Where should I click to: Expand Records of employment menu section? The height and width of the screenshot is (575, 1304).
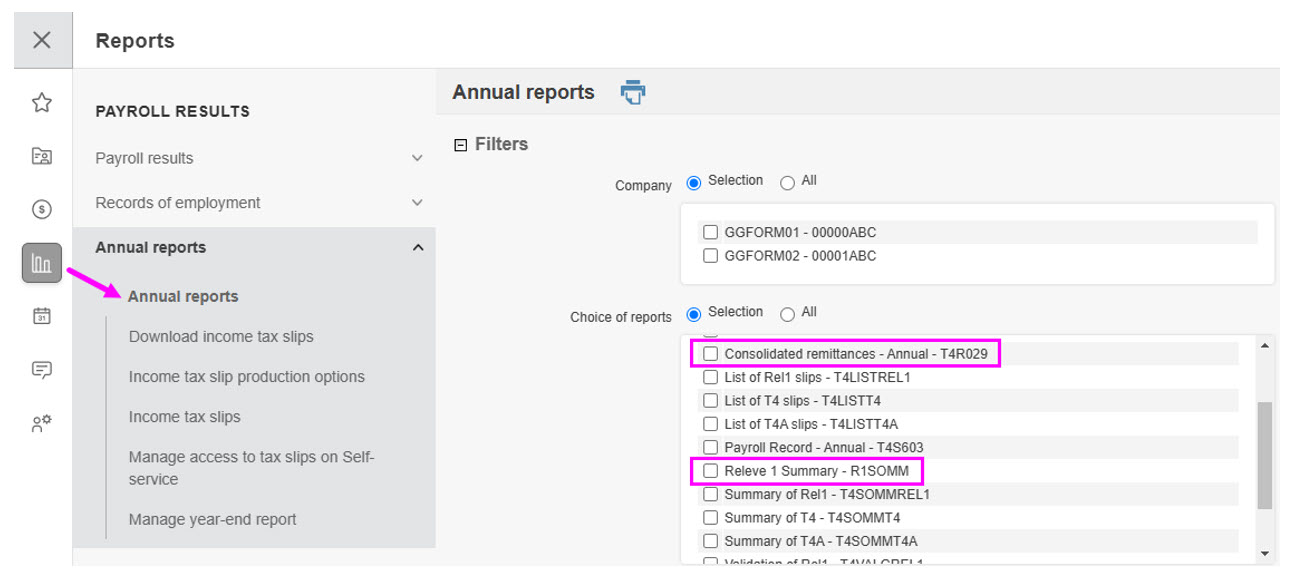(417, 203)
